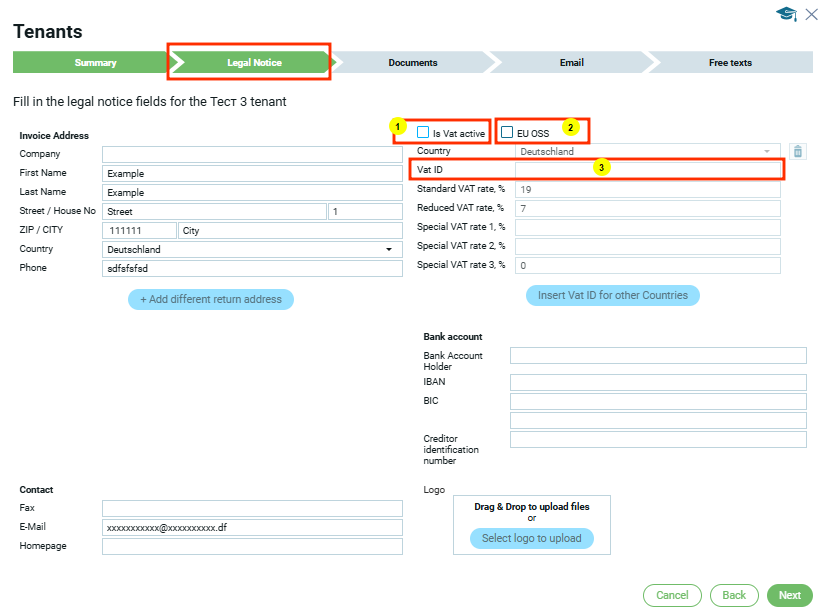Proceed with the Next button
Viewport: 825px width, 614px height.
click(789, 595)
